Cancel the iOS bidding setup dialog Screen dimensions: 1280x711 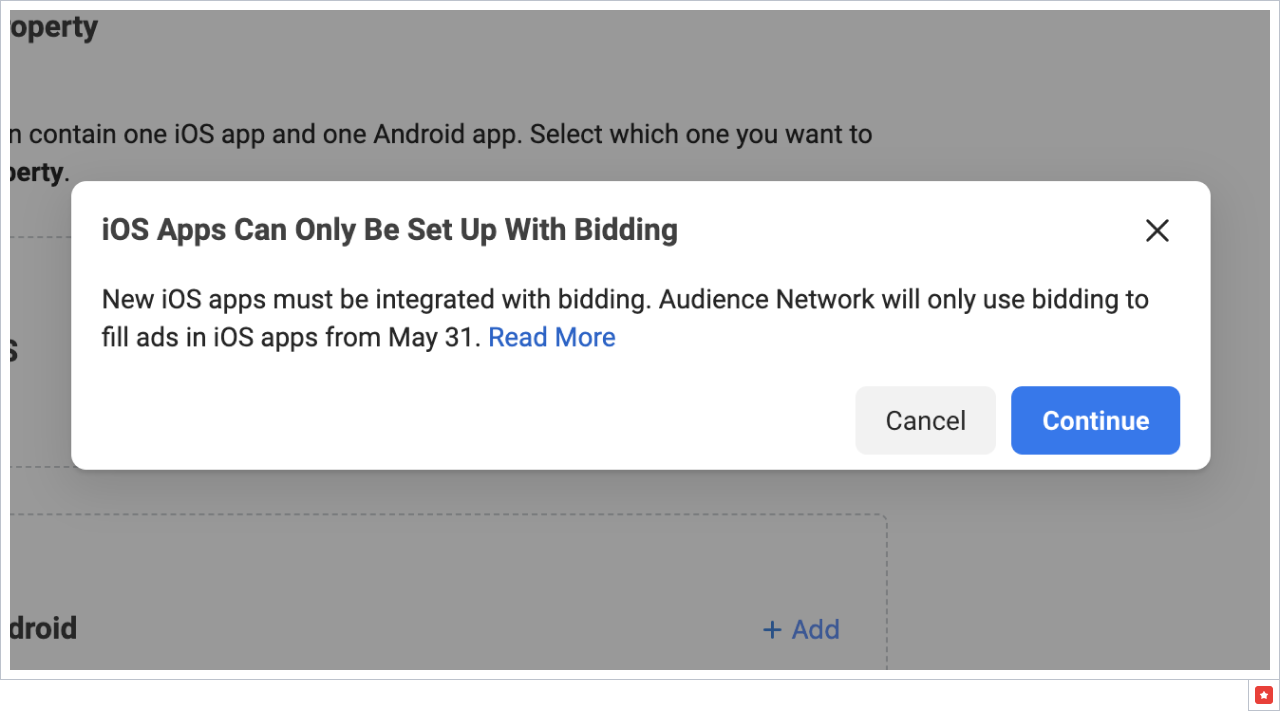click(x=925, y=420)
